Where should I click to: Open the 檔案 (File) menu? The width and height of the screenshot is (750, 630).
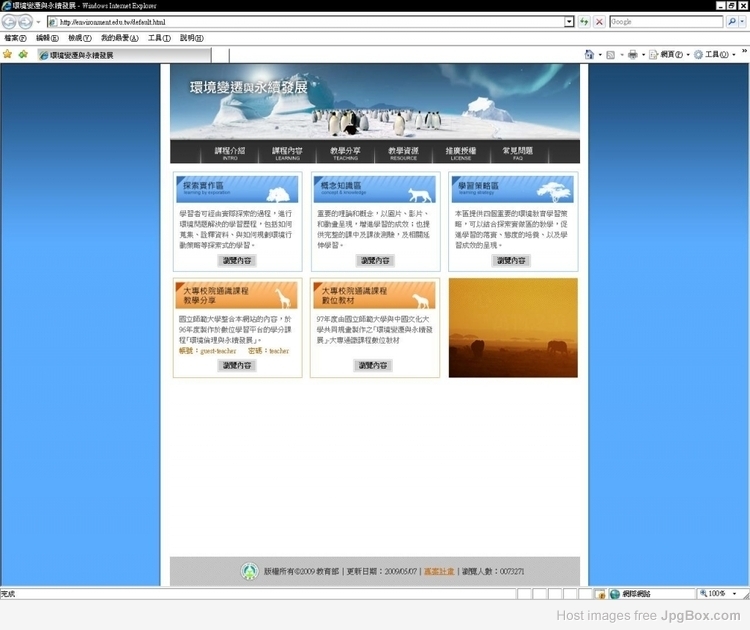[15, 38]
